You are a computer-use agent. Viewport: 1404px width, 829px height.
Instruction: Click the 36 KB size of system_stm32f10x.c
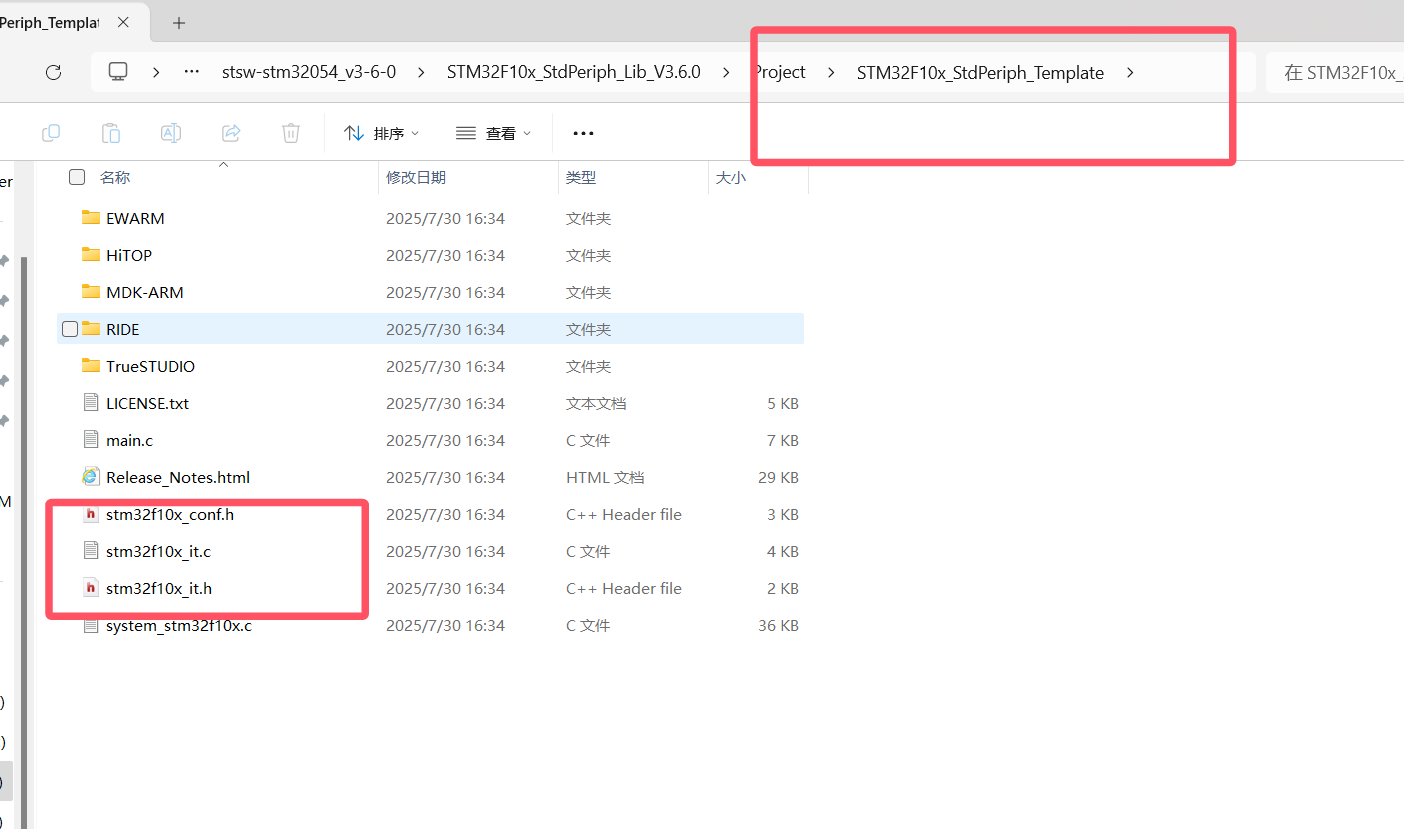tap(778, 625)
